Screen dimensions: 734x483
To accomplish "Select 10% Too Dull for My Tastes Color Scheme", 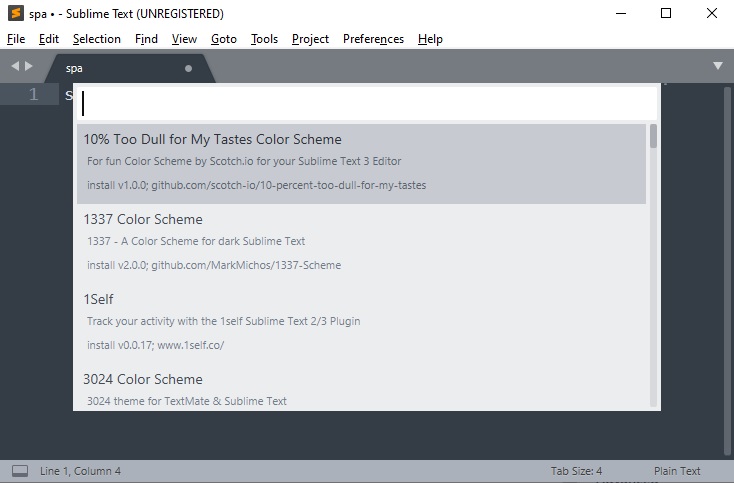I will coord(361,163).
